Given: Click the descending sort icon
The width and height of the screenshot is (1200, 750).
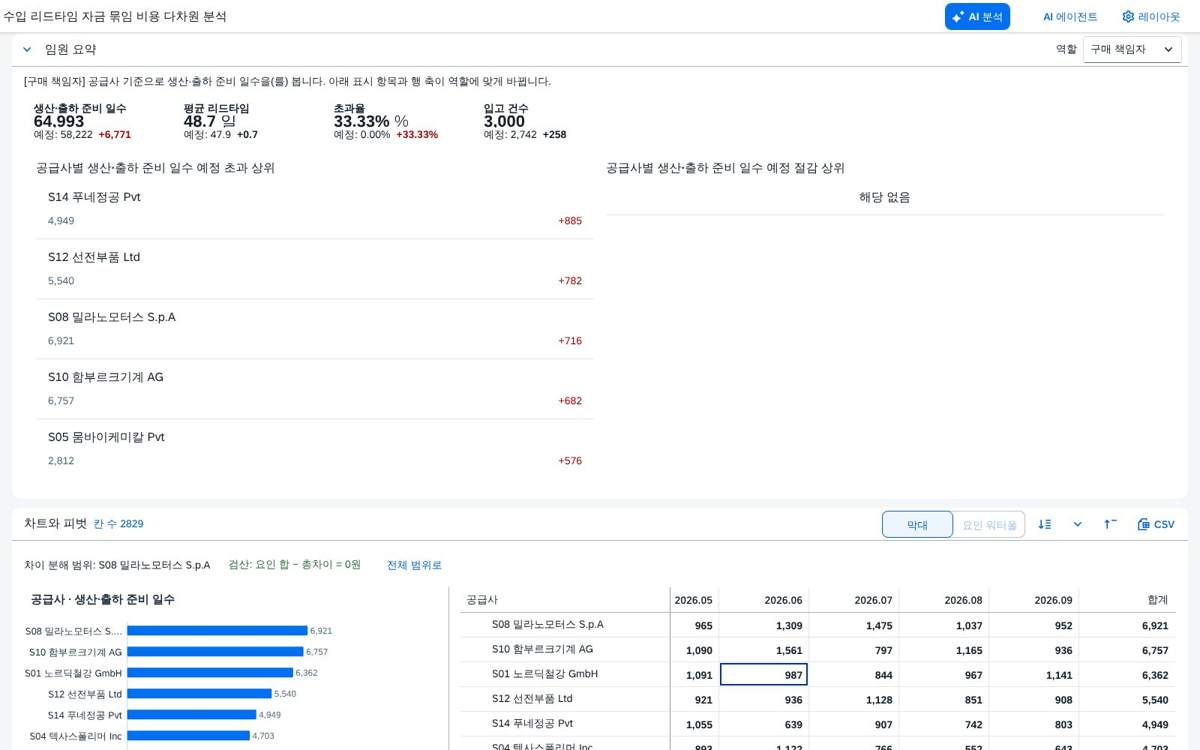Looking at the screenshot, I should pyautogui.click(x=1045, y=524).
